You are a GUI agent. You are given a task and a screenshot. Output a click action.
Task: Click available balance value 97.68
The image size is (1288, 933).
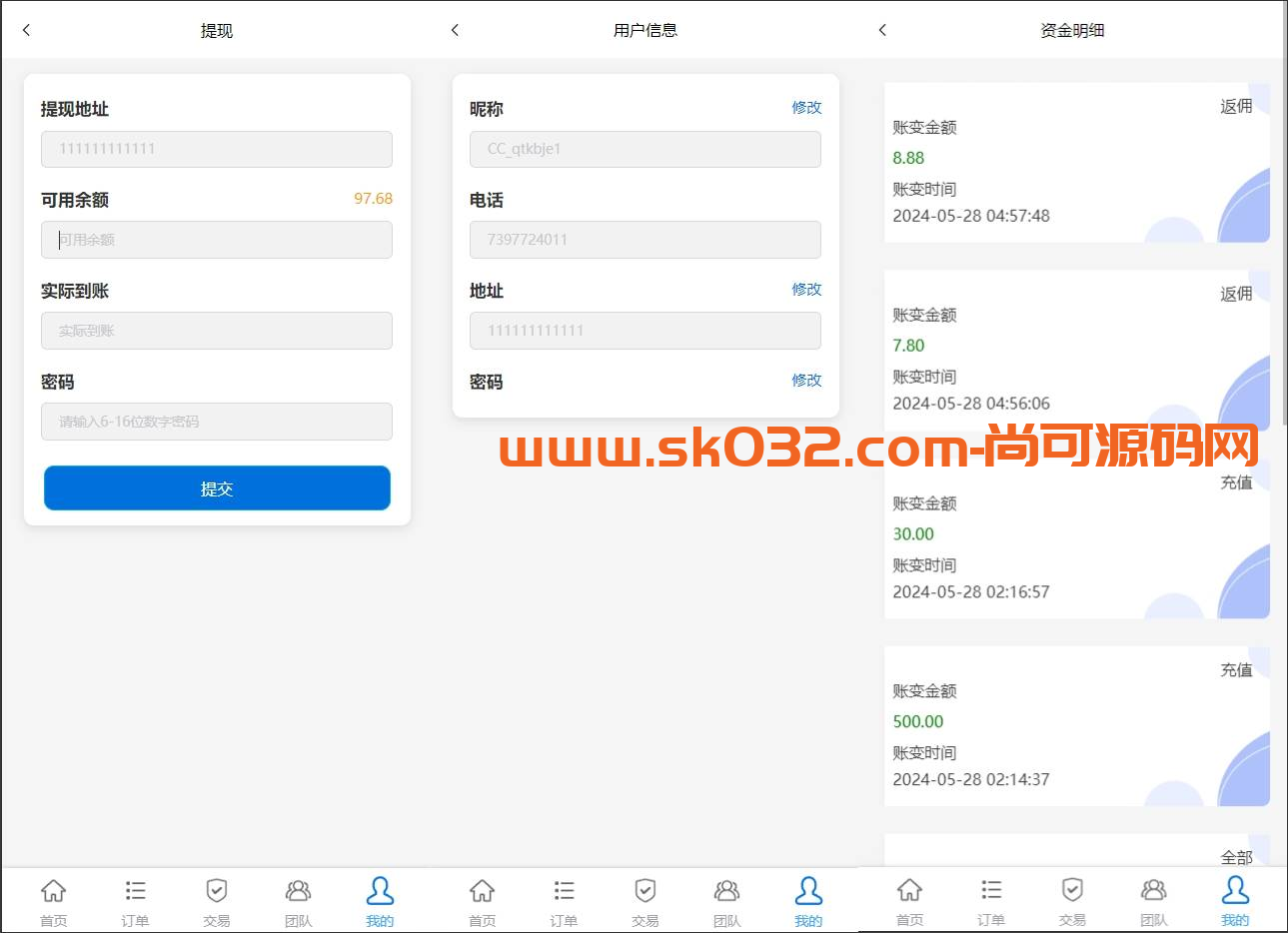[x=373, y=199]
